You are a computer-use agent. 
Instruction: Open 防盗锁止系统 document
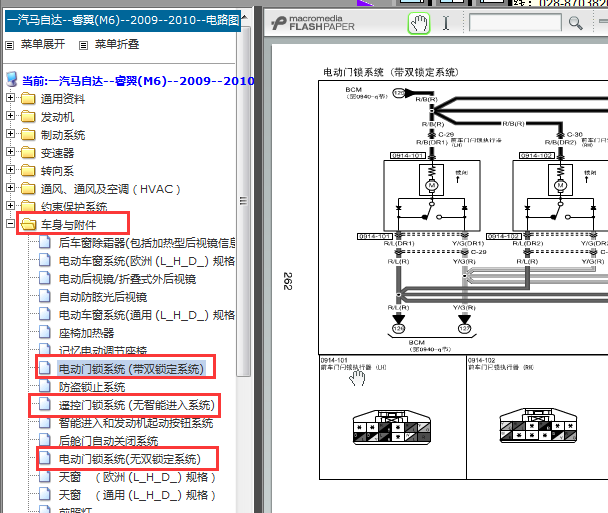click(x=92, y=387)
